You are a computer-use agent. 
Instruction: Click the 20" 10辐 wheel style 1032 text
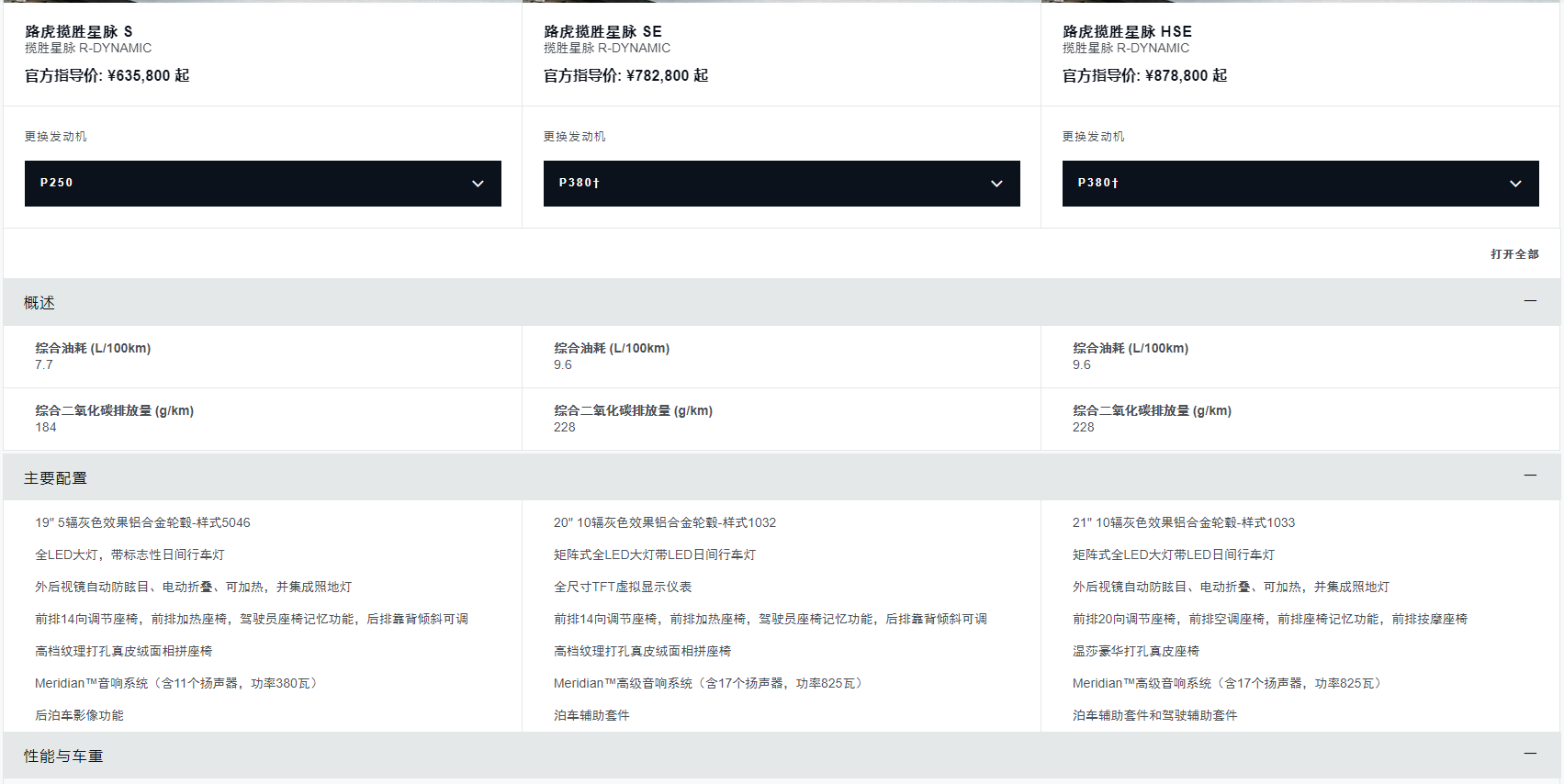tap(665, 522)
